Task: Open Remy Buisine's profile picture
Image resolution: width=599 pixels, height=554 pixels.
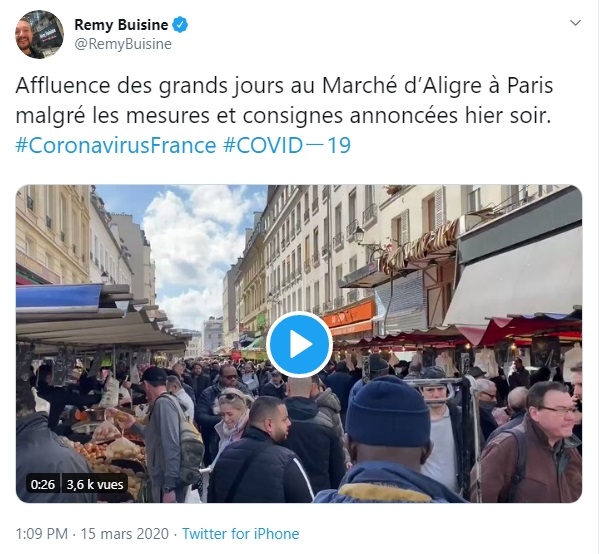Action: coord(39,34)
